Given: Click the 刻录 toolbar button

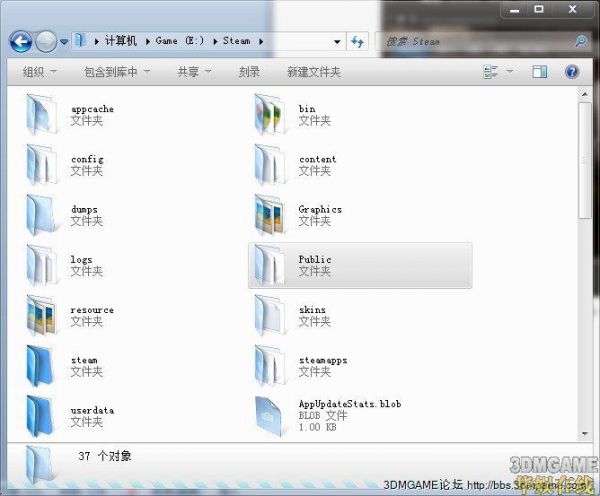Looking at the screenshot, I should point(249,72).
